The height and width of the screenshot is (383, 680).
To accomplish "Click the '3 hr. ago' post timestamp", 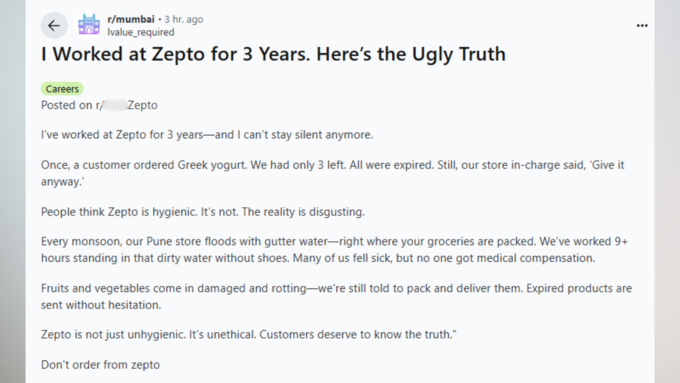I will (x=183, y=19).
